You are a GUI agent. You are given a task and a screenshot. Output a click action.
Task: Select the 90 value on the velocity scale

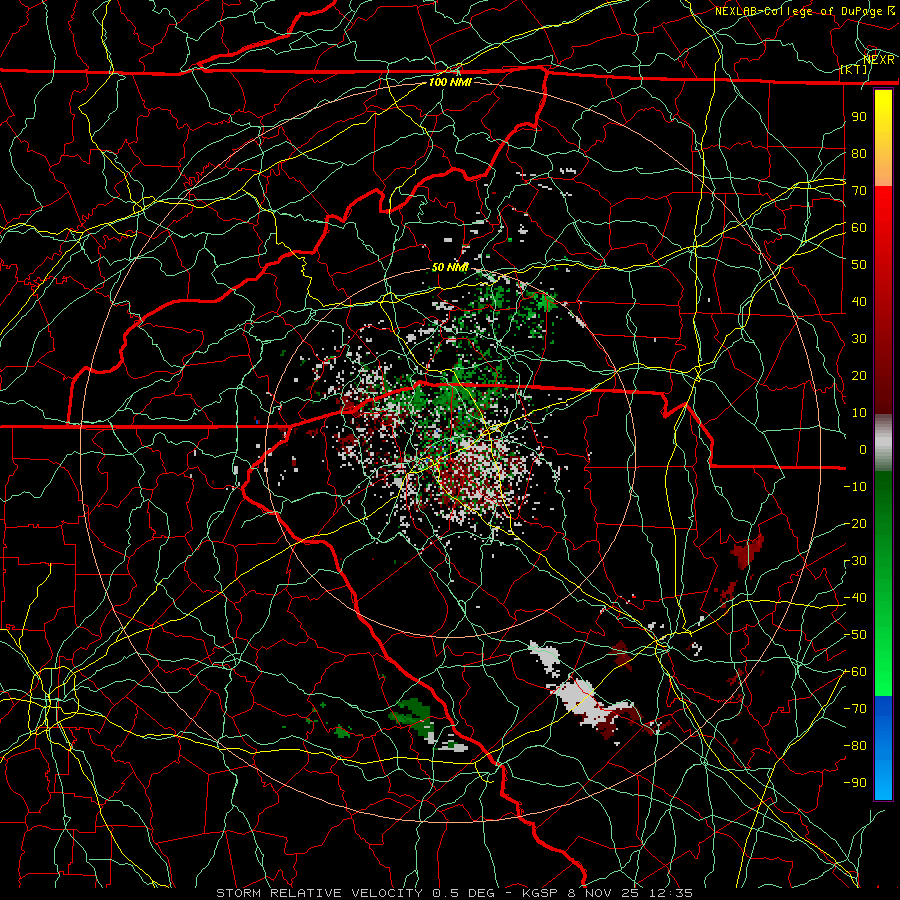click(x=859, y=117)
